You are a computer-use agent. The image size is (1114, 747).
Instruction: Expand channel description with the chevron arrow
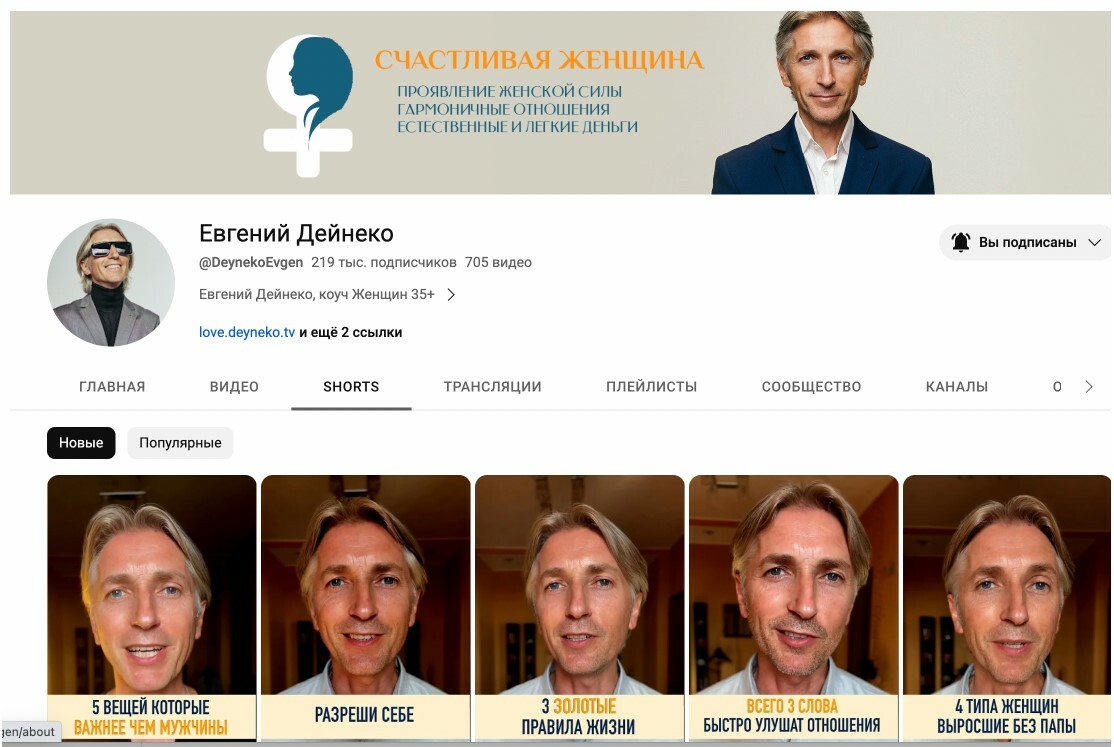(x=451, y=294)
